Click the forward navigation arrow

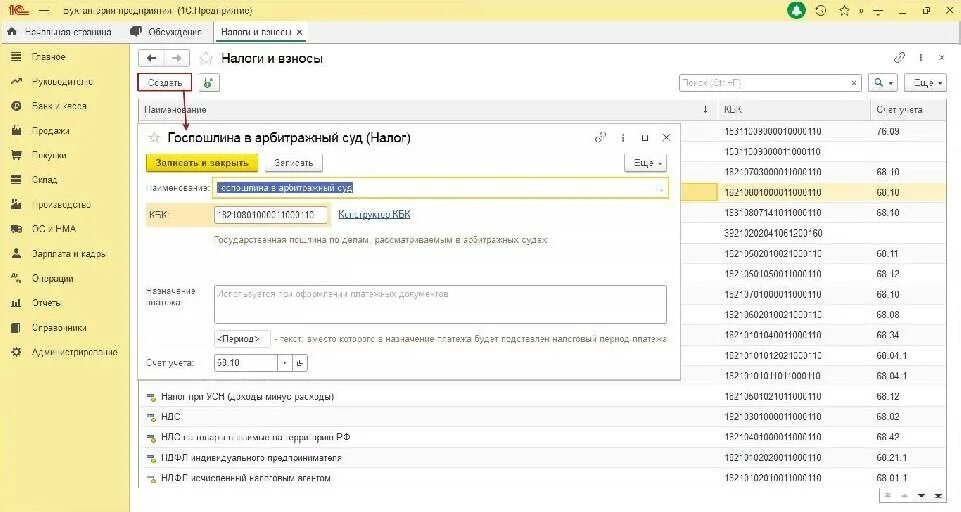coord(177,58)
